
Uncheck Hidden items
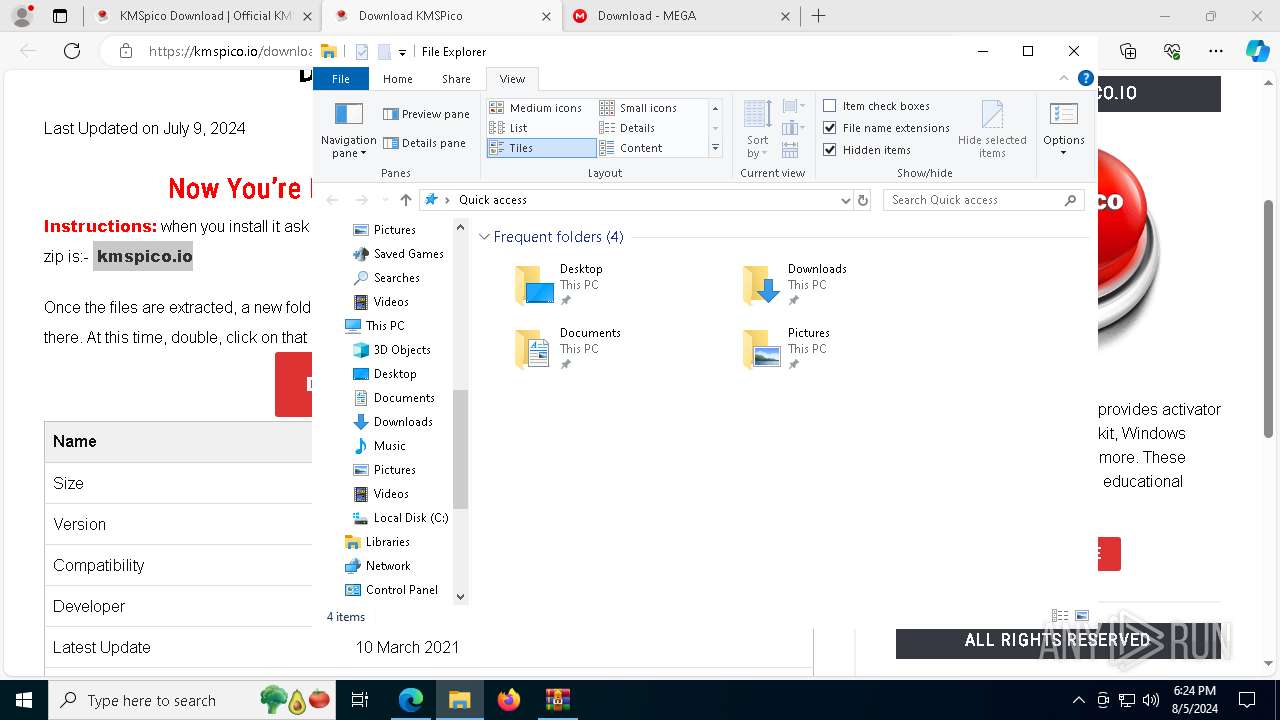tap(867, 150)
